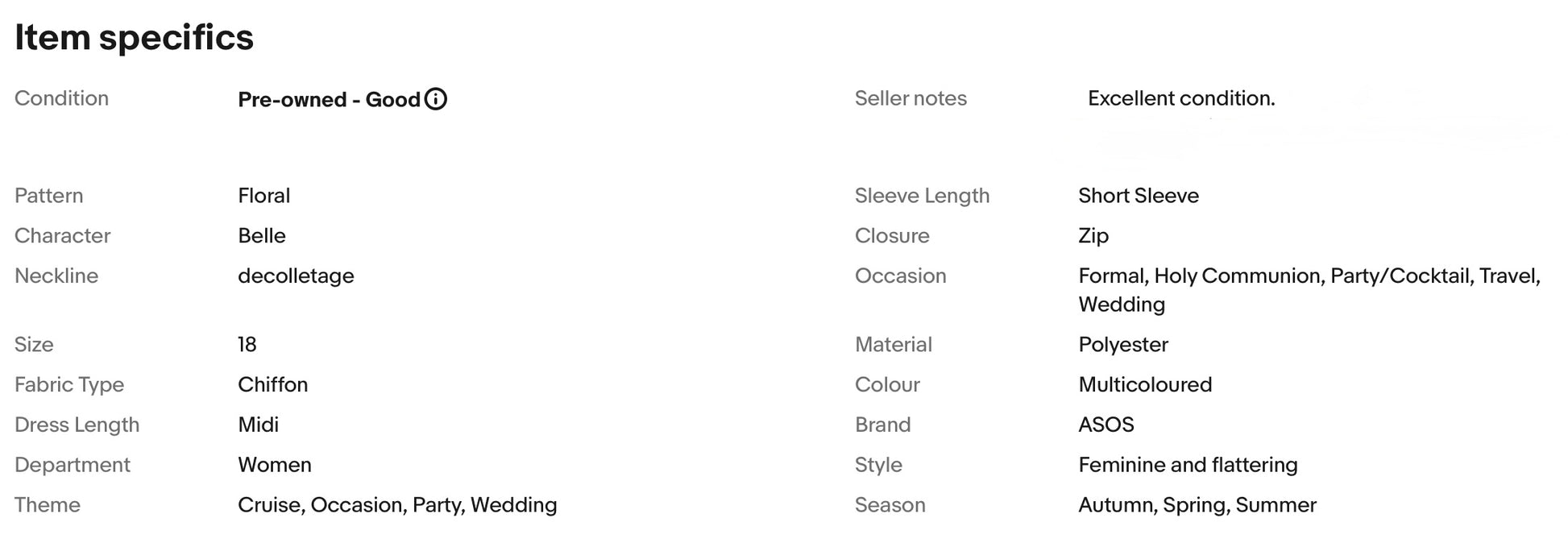Click the Cruise, Occasion, Party, Wedding theme
Image resolution: width=1568 pixels, height=547 pixels.
pyautogui.click(x=397, y=505)
